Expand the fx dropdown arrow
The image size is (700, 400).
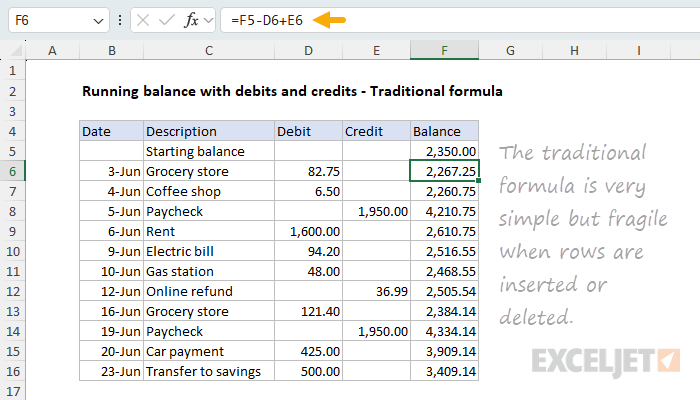[x=208, y=20]
